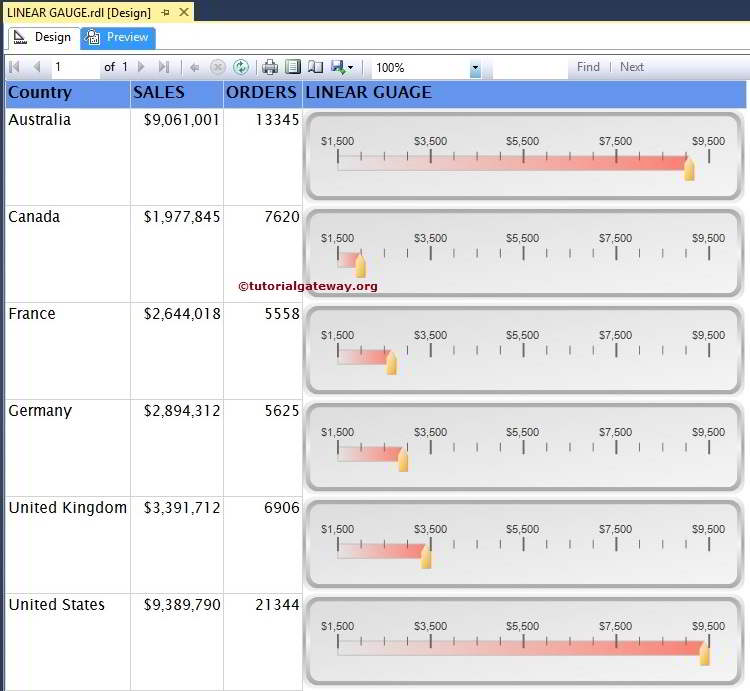
Task: Click the $9,061,001 sales value
Action: (182, 120)
